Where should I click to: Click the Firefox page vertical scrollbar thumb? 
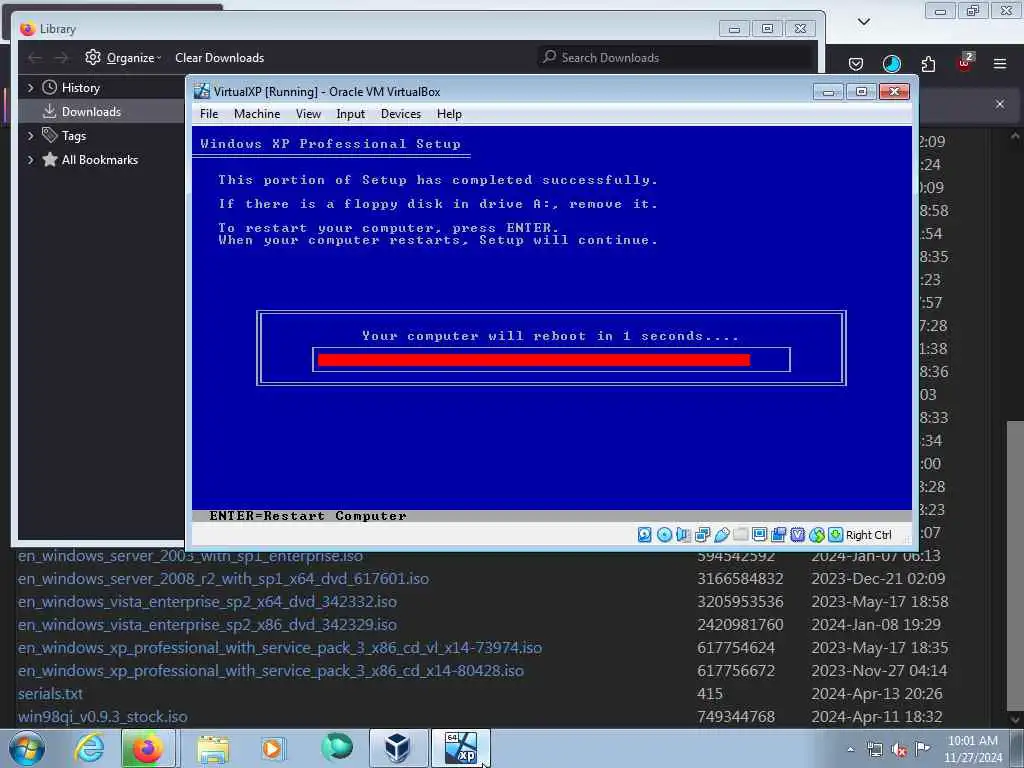click(1015, 565)
